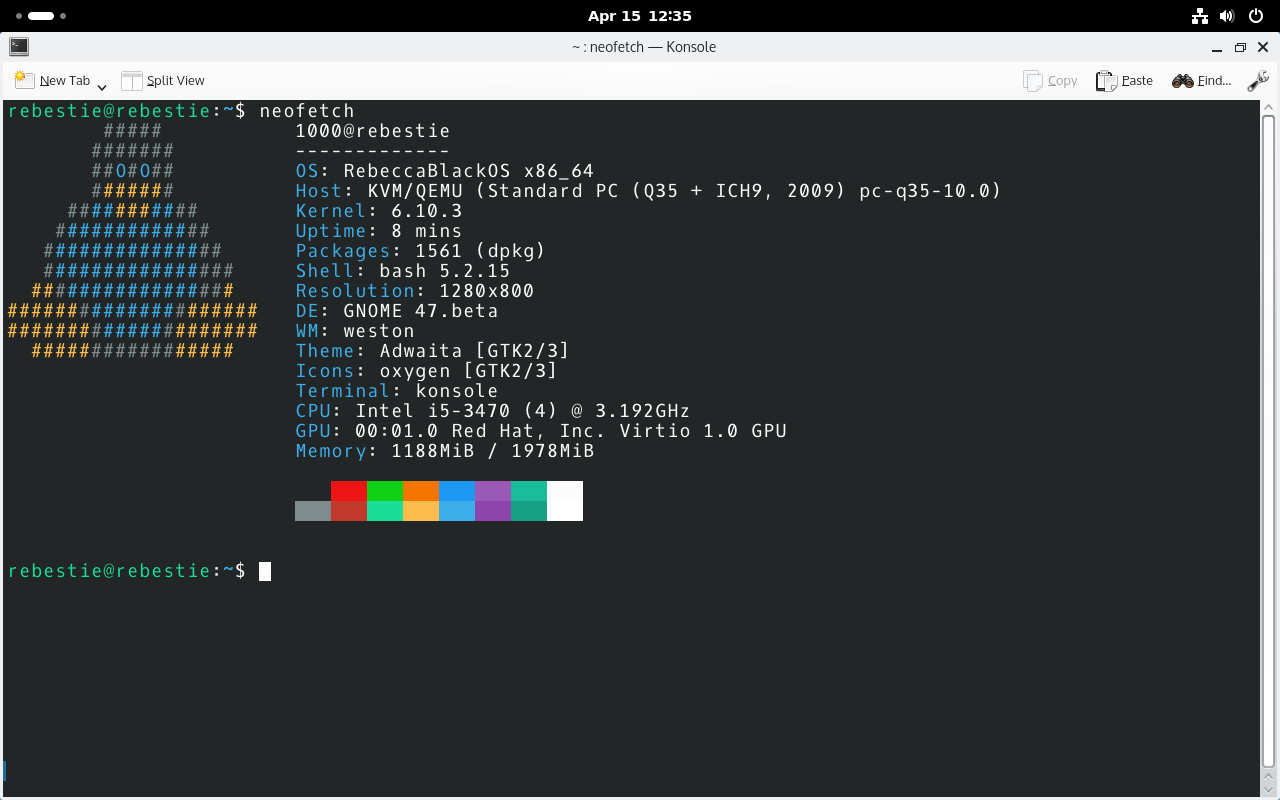Open the network status icon in top bar
This screenshot has width=1280, height=800.
1200,16
